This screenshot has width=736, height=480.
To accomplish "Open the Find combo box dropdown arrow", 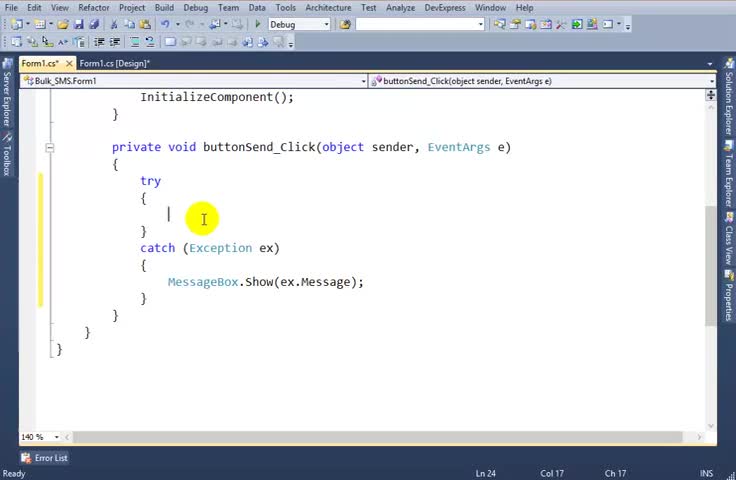I will (x=481, y=24).
